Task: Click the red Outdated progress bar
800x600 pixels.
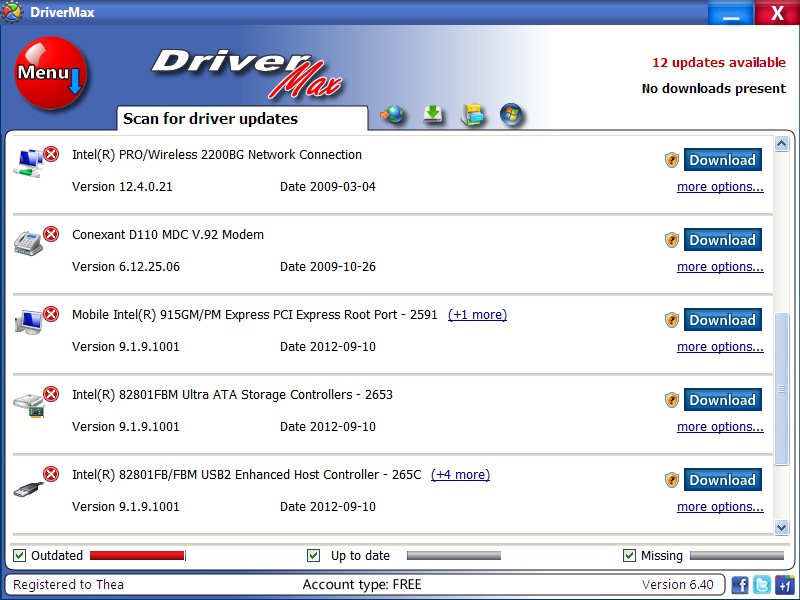Action: point(138,556)
